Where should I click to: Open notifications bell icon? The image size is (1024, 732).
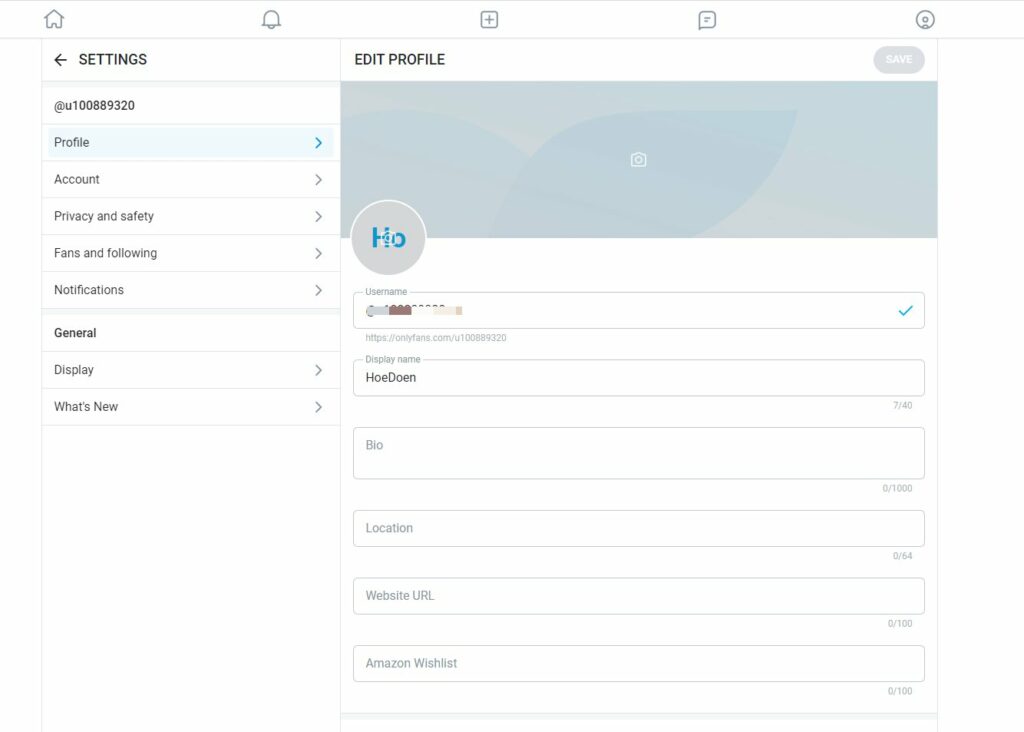[271, 20]
